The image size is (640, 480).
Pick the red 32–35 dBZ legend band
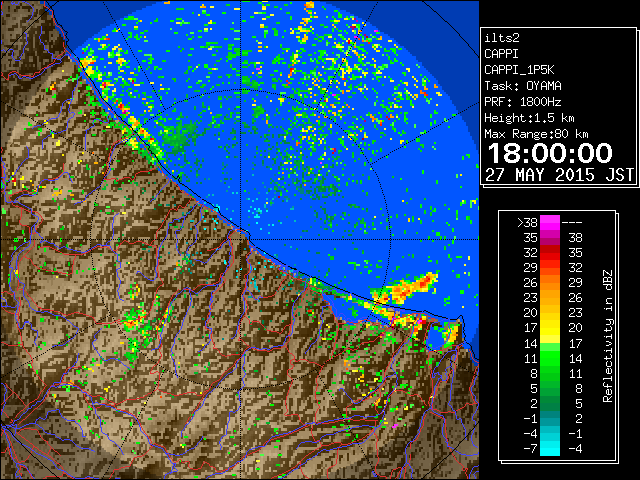click(x=550, y=253)
